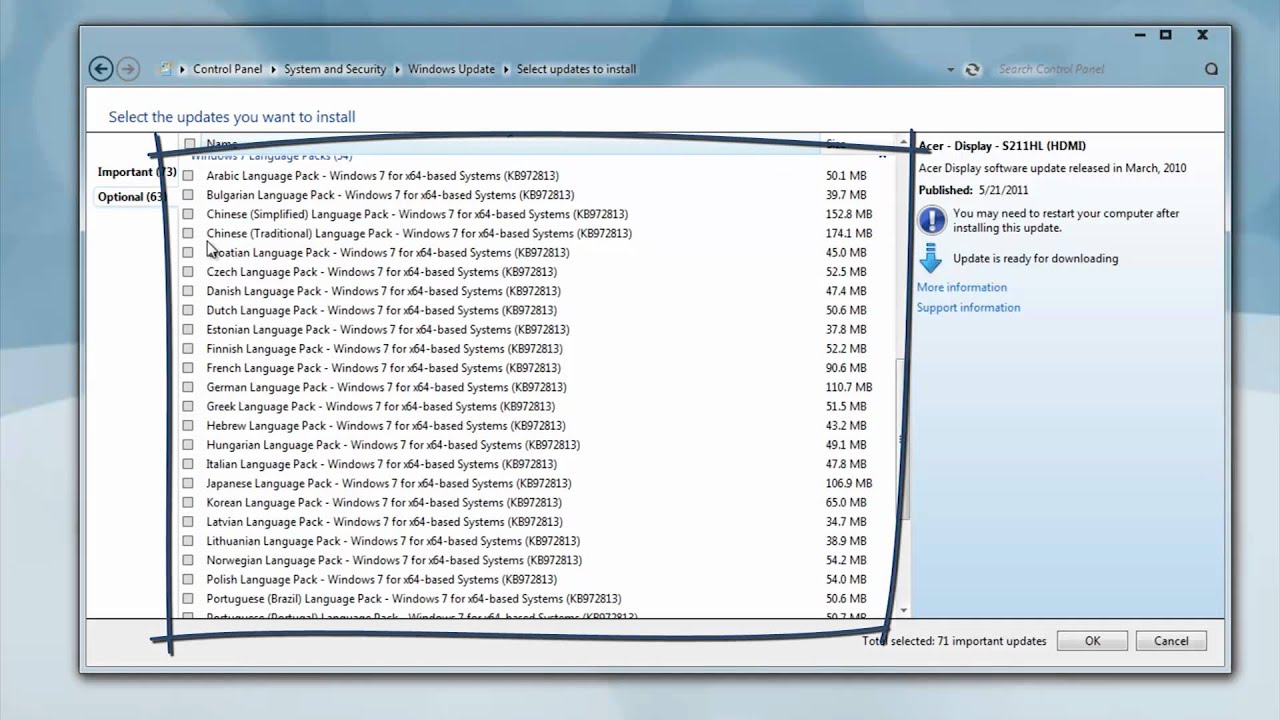Select the Dutch Language Pack row
This screenshot has width=1280, height=720.
538,310
